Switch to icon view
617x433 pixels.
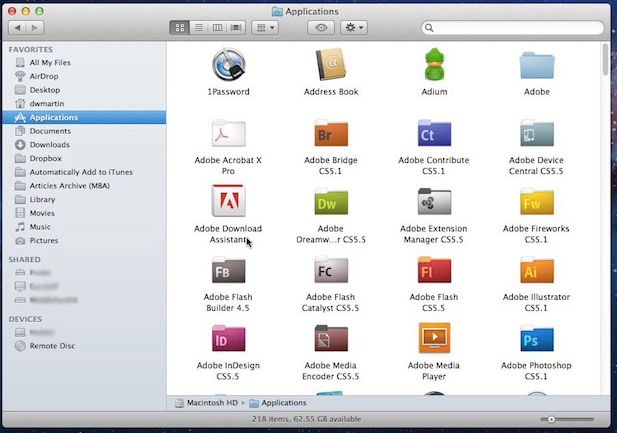[179, 28]
